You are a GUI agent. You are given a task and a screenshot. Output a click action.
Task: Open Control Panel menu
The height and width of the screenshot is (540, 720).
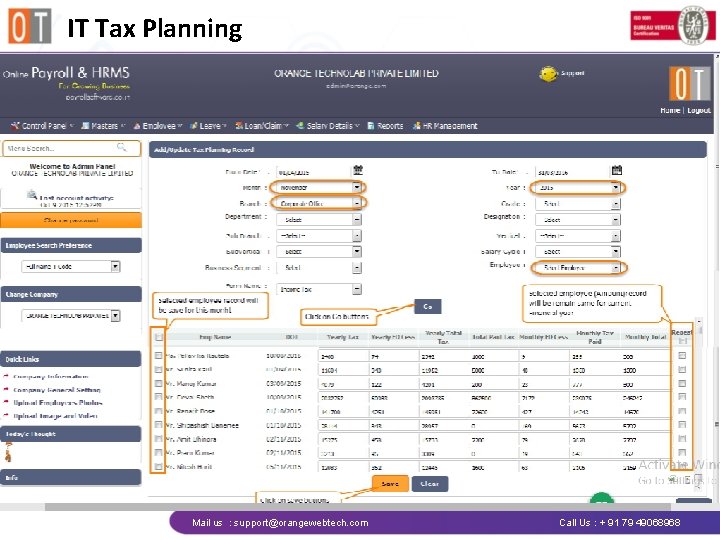42,126
